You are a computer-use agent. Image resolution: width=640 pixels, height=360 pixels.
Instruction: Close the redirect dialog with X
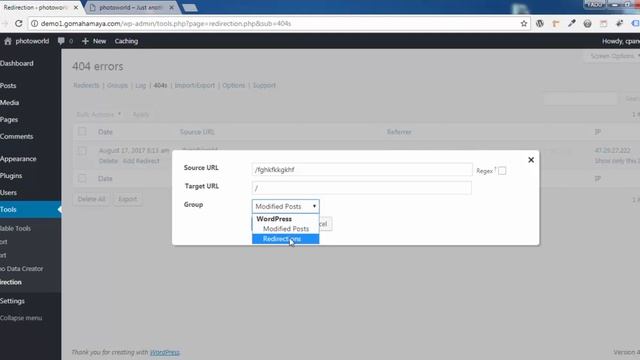(x=531, y=160)
